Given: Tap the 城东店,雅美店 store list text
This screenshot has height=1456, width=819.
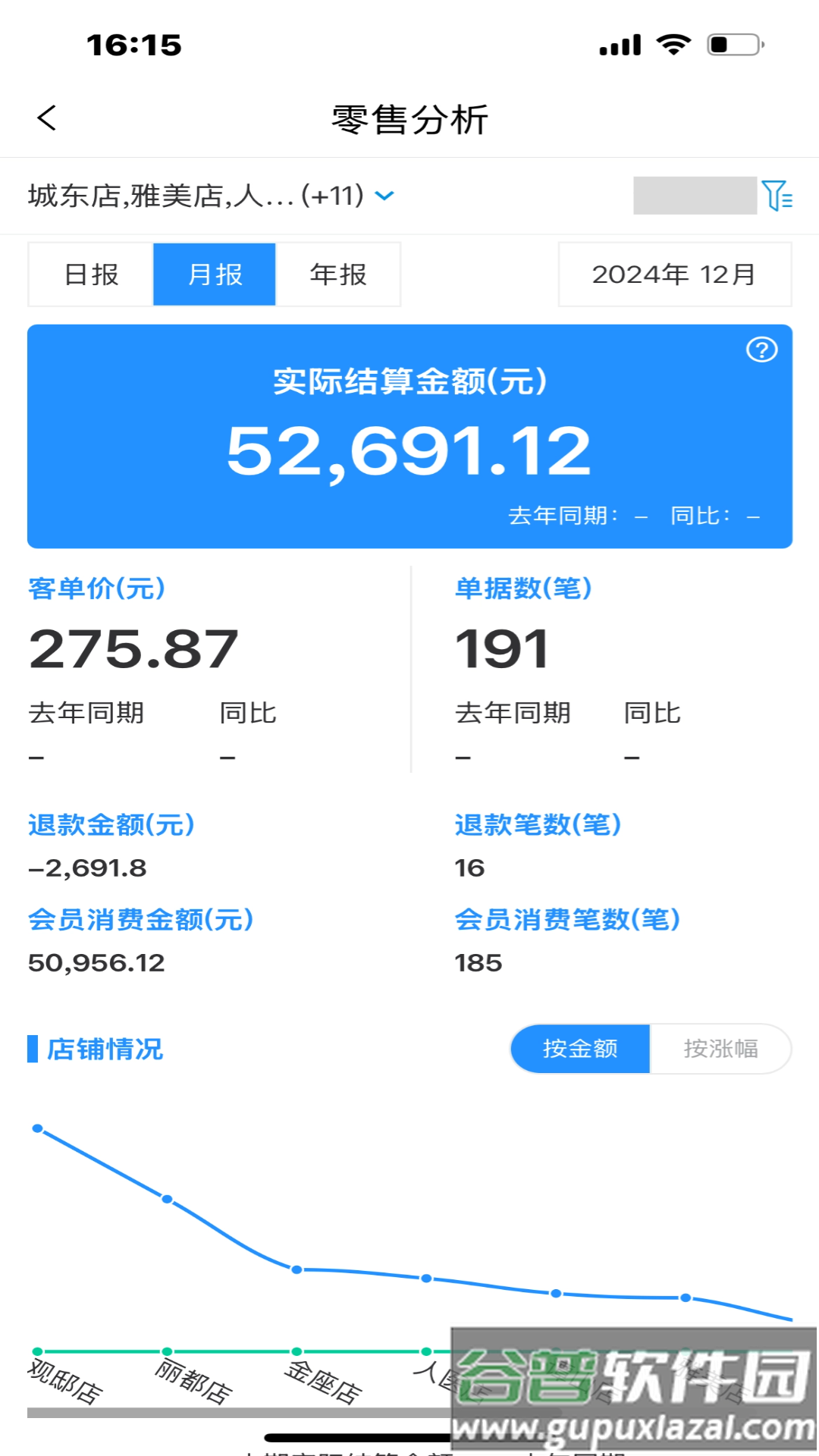Looking at the screenshot, I should 196,196.
